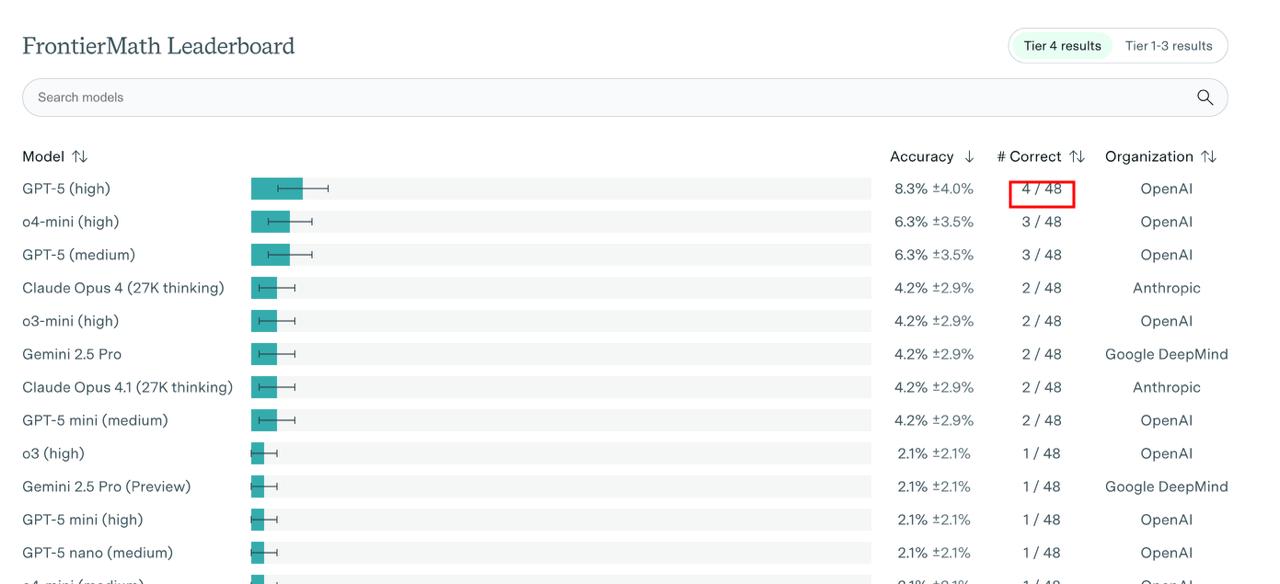Sort by # Correct arrows icon
Viewport: 1280px width, 584px height.
1077,157
